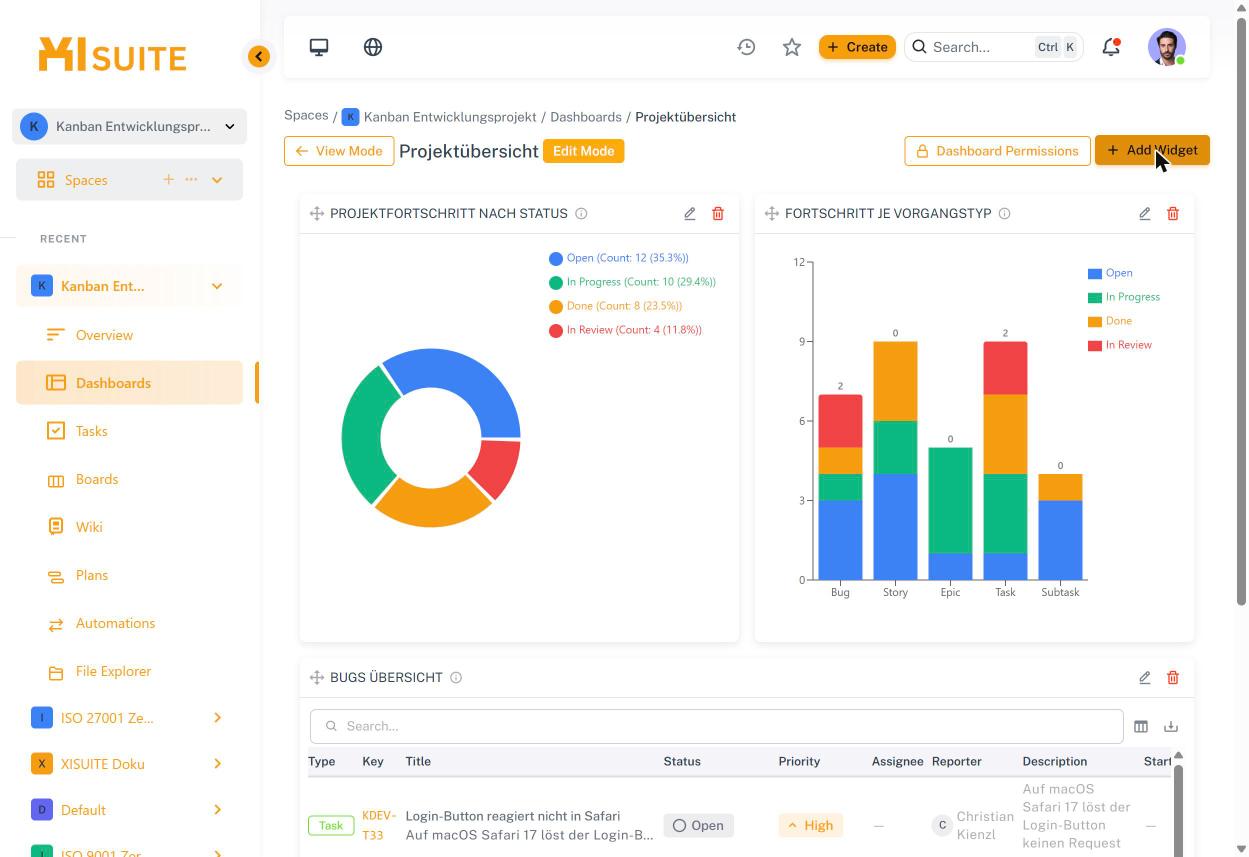This screenshot has height=857, width=1249.
Task: Click the Create button
Action: [x=857, y=47]
